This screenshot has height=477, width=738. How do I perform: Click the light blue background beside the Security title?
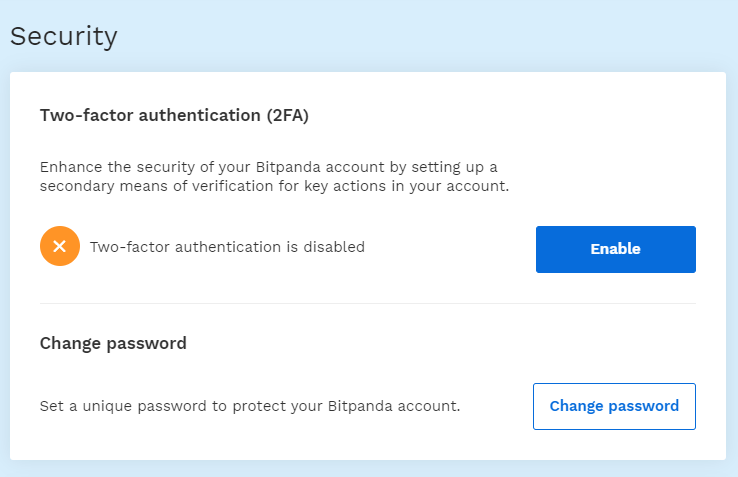(424, 36)
